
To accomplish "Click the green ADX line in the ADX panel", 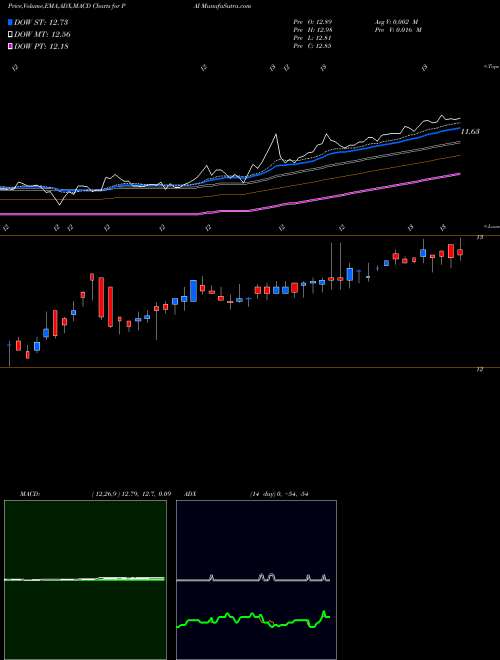I will 253,619.
